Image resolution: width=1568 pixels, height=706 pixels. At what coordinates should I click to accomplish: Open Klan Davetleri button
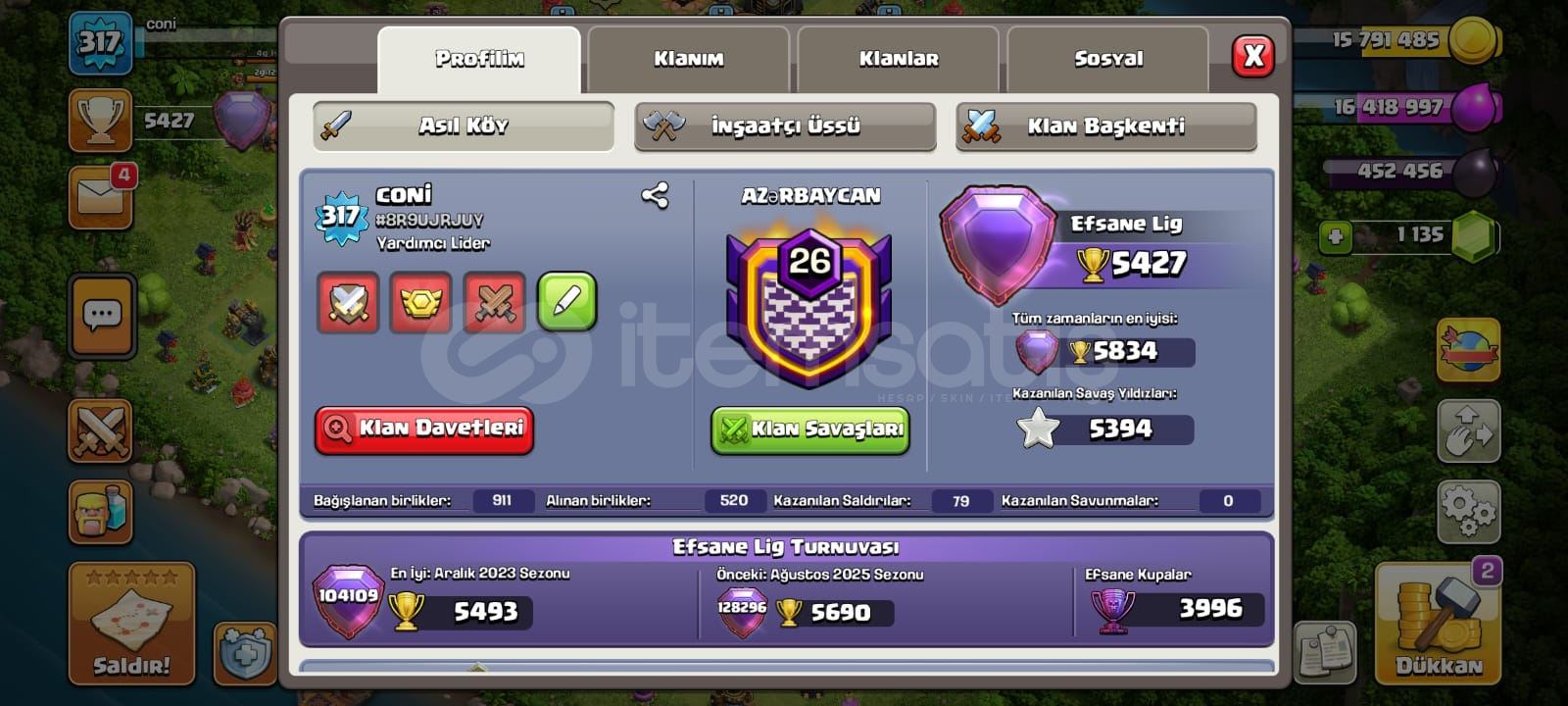coord(424,429)
